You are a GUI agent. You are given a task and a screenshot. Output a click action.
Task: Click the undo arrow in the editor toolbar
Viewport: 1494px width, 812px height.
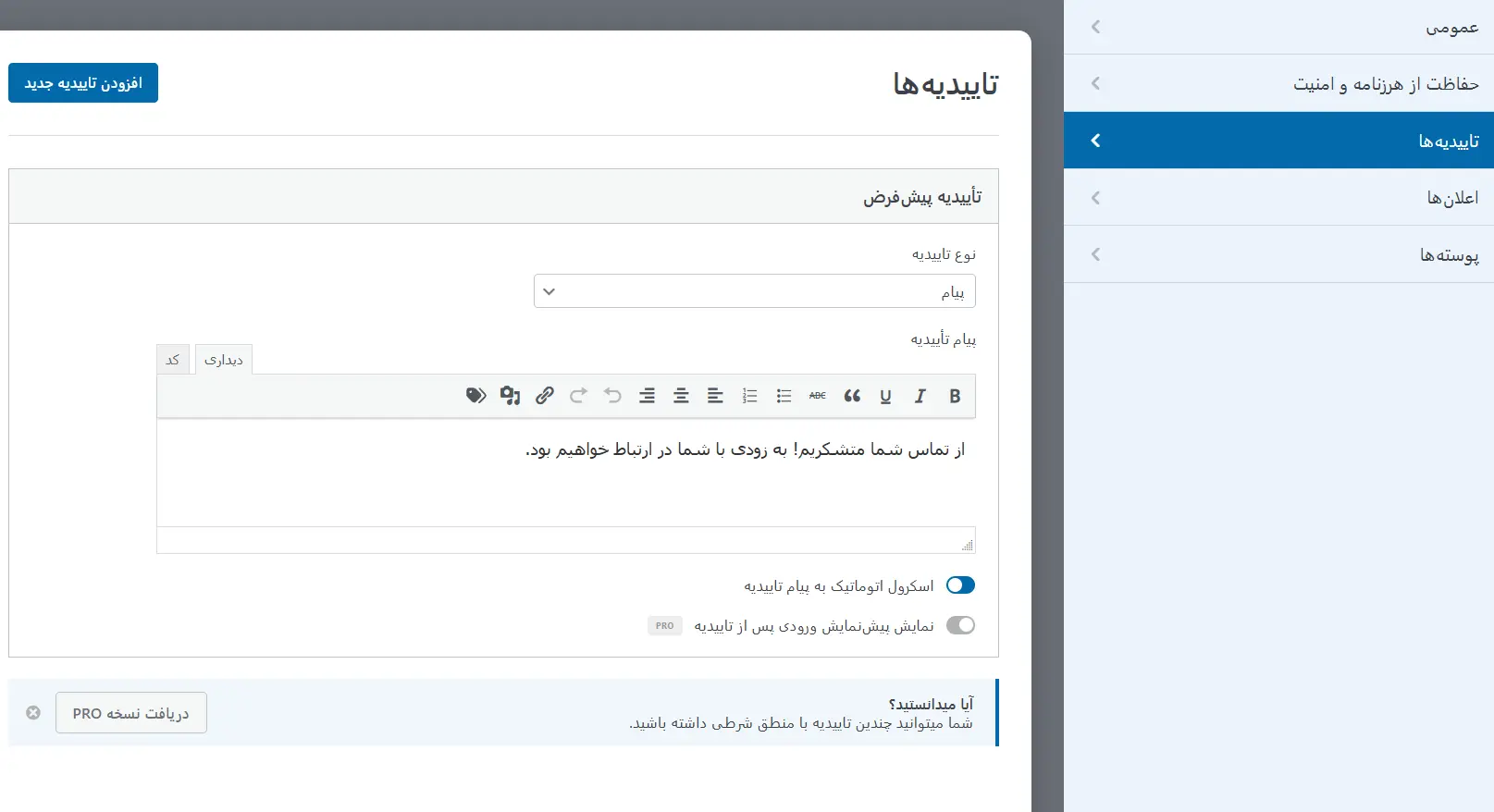(x=612, y=396)
